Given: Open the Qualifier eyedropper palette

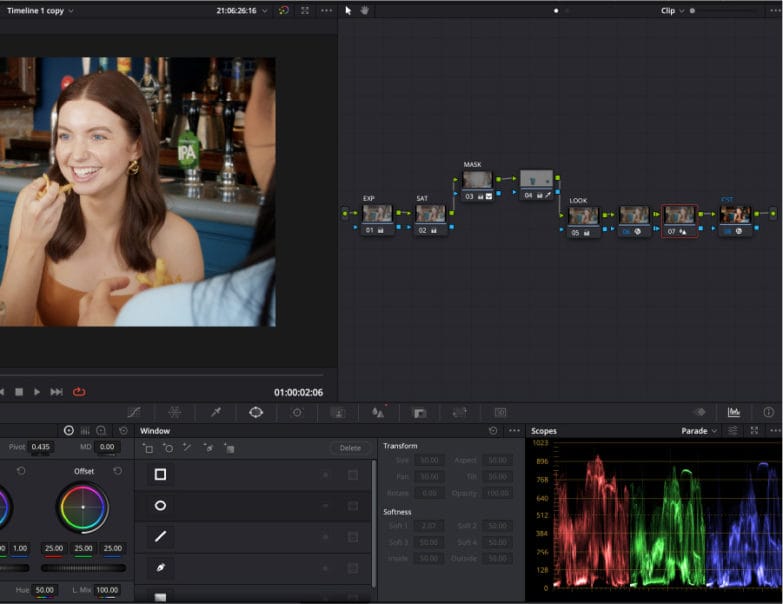Looking at the screenshot, I should click(x=216, y=412).
